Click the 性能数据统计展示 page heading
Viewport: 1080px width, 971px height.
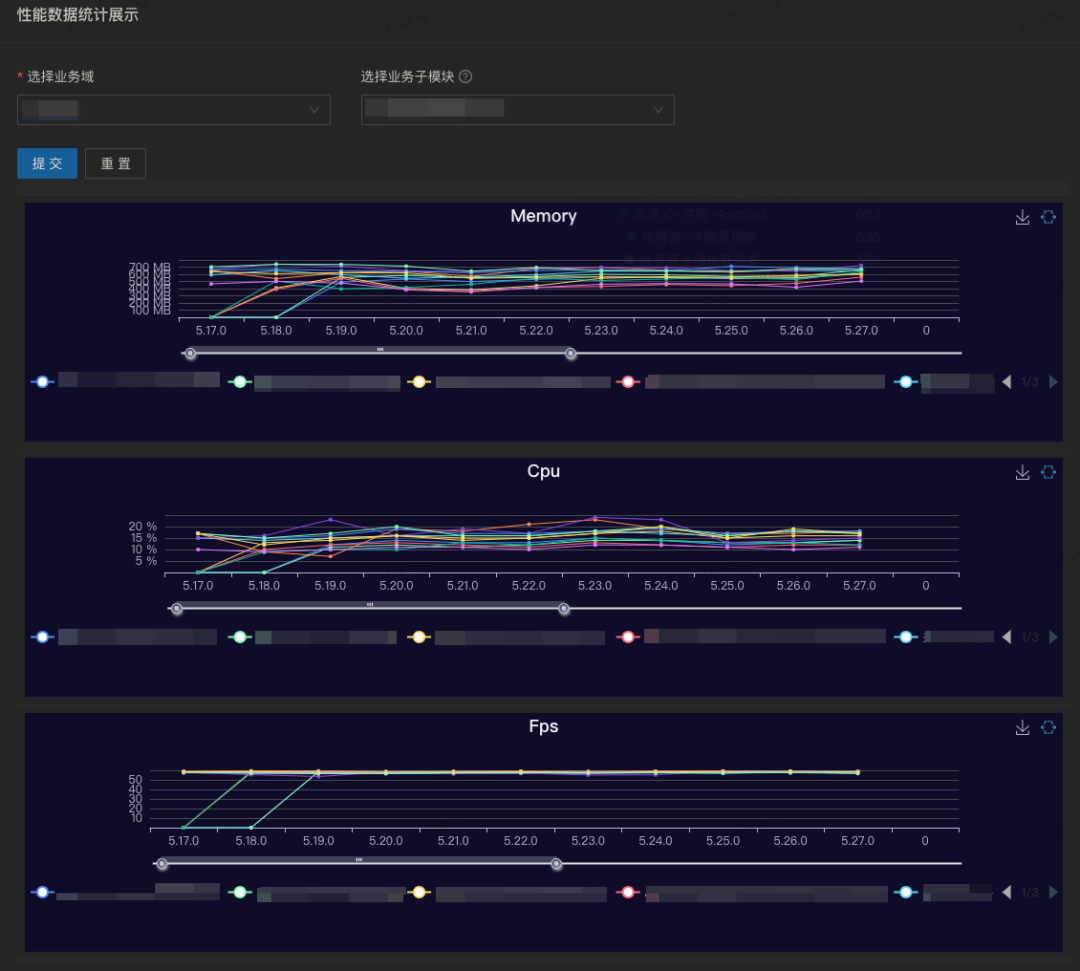pos(77,14)
